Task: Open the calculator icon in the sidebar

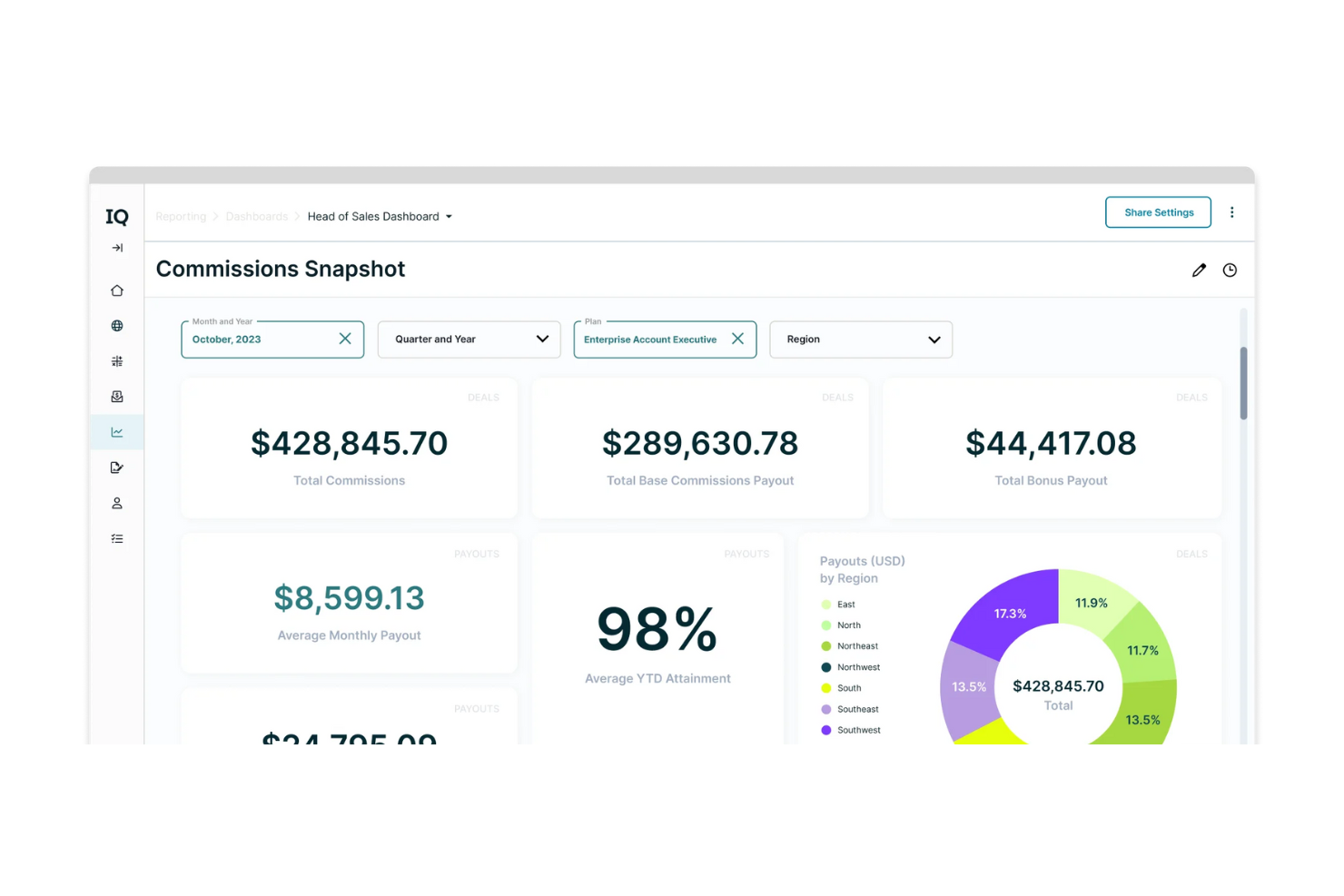Action: 116,360
